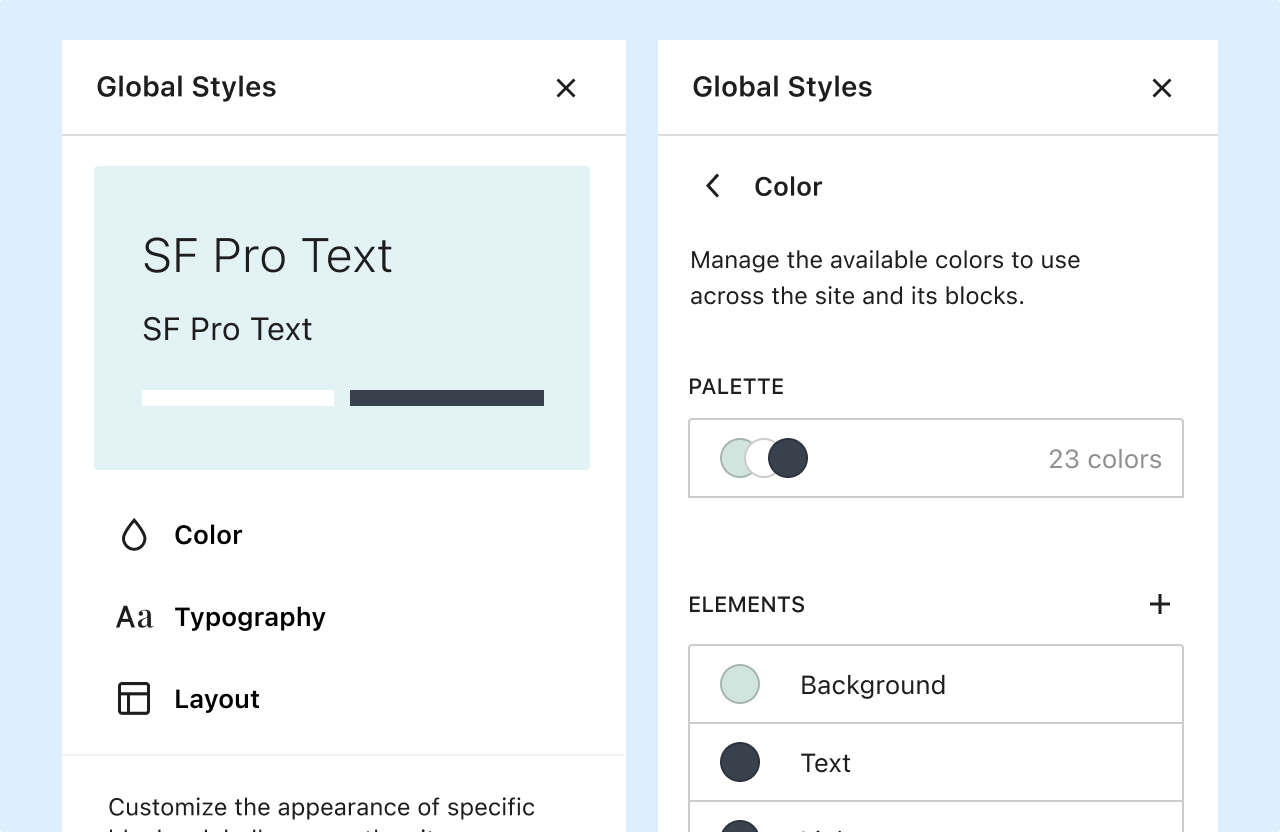The image size is (1280, 832).
Task: Click the '23 colors' label
Action: coord(1105,459)
